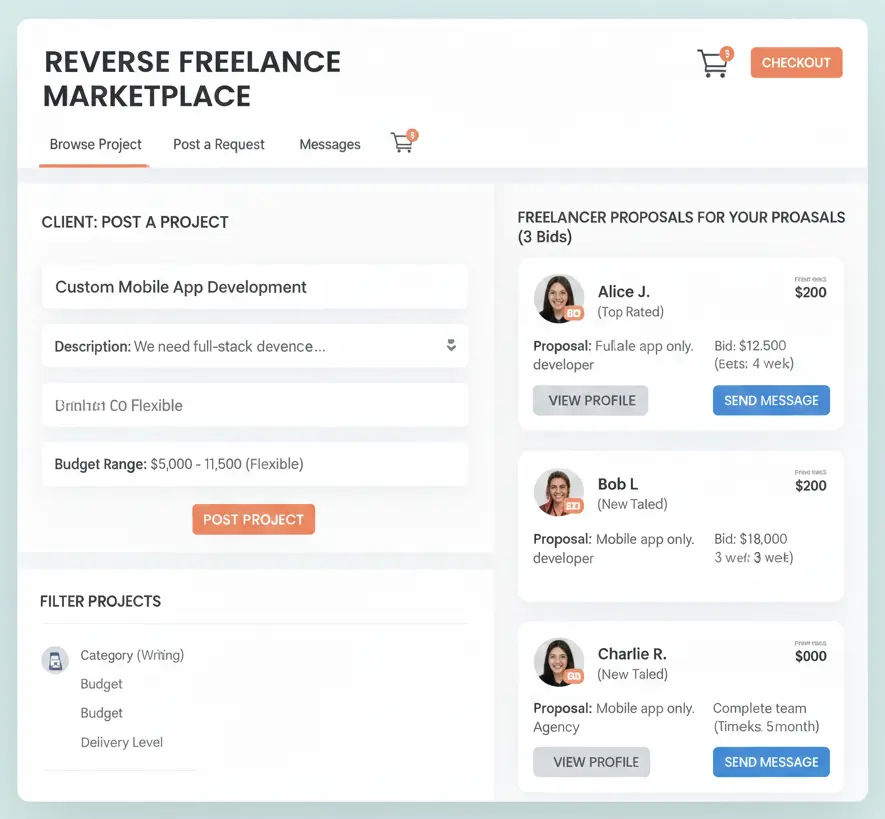Click the cart icon in the navigation bar
This screenshot has height=819, width=885.
click(402, 143)
